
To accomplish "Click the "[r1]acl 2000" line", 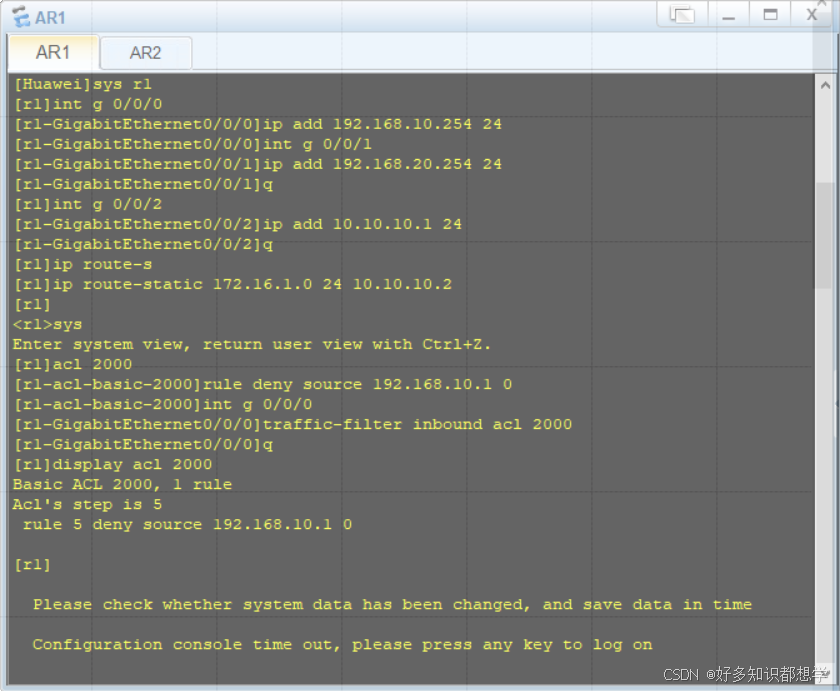I will pyautogui.click(x=73, y=364).
